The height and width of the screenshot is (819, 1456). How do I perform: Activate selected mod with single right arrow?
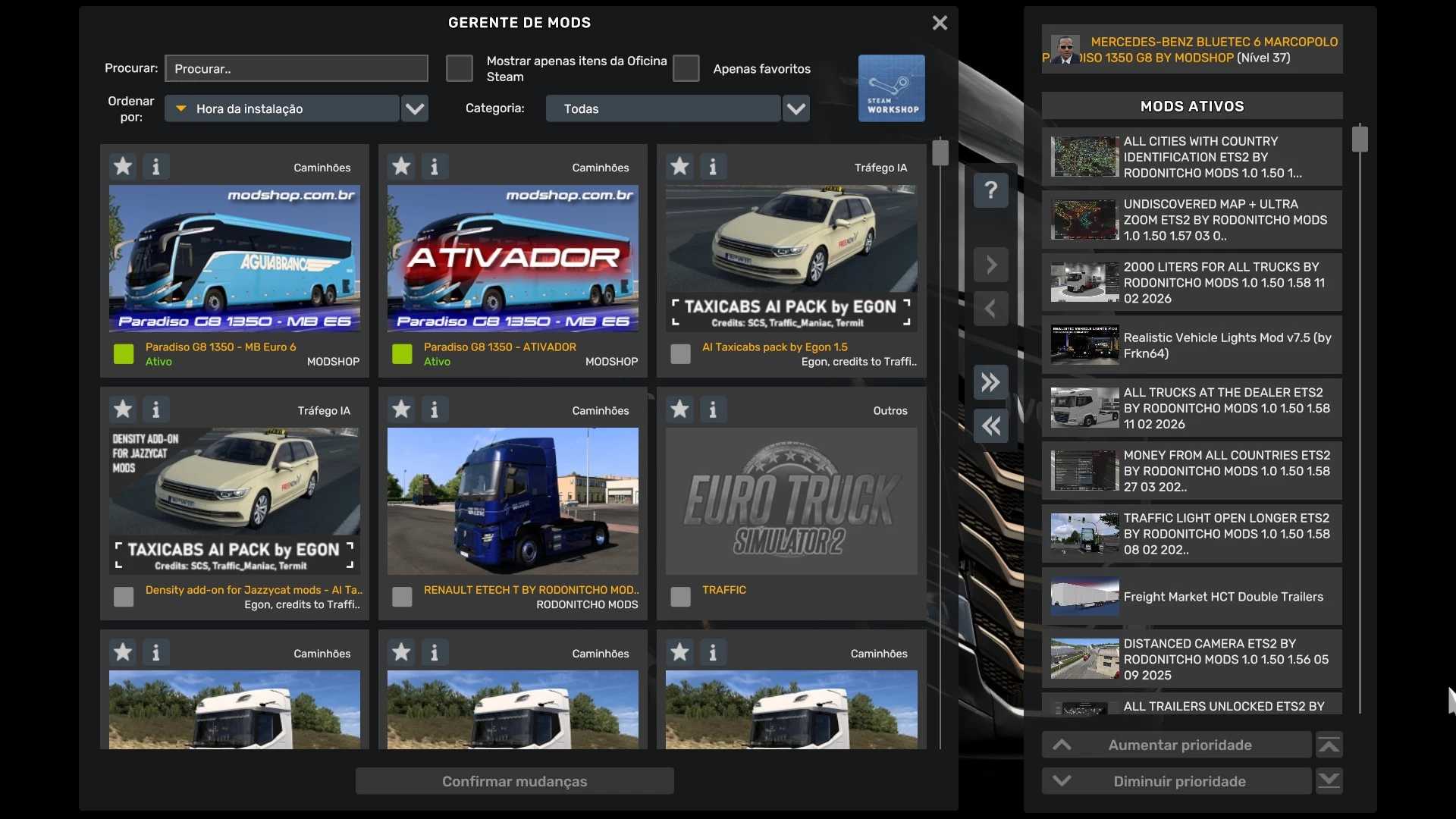990,265
